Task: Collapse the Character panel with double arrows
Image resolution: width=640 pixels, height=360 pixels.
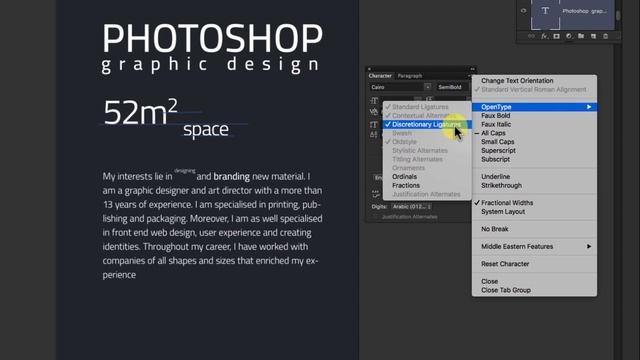Action: point(473,69)
